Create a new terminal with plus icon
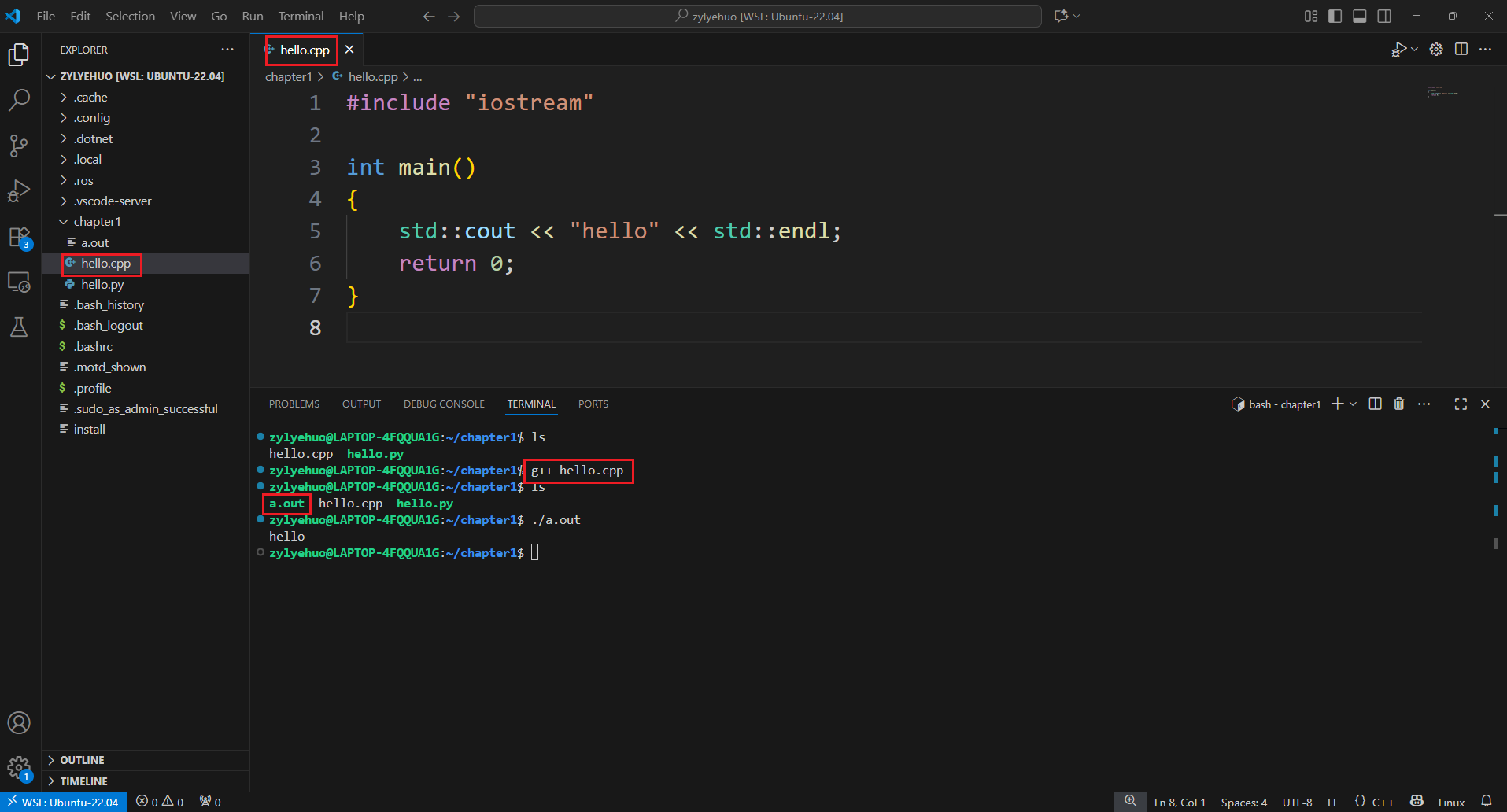This screenshot has width=1507, height=812. [x=1337, y=404]
